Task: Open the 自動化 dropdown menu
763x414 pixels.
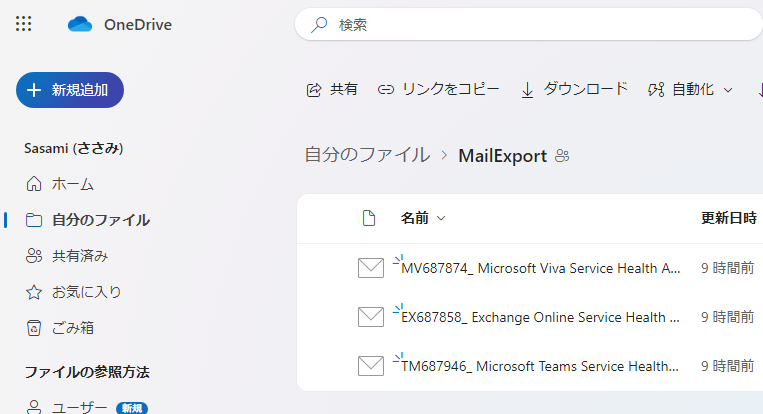Action: pos(690,90)
